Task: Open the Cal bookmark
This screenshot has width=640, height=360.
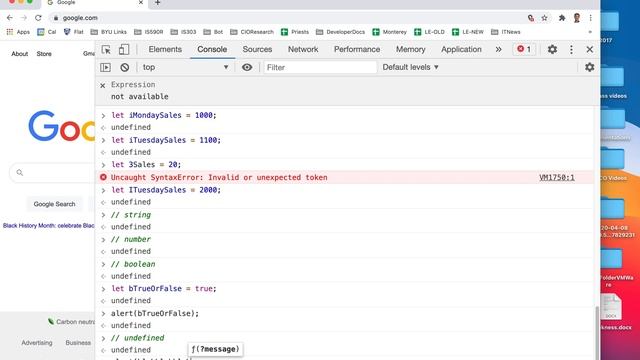Action: [x=47, y=32]
